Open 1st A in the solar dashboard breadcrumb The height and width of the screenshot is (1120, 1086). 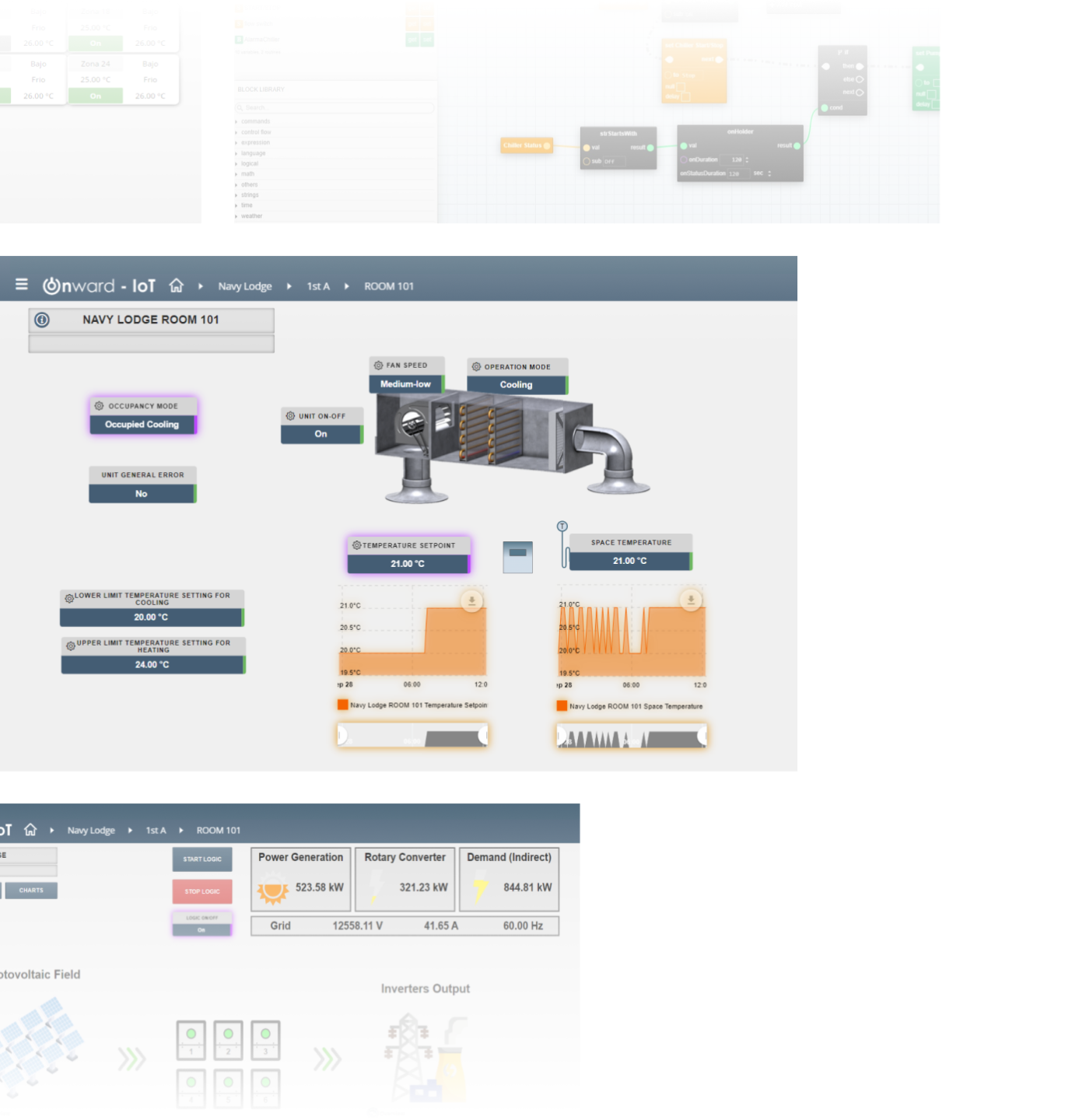click(156, 831)
